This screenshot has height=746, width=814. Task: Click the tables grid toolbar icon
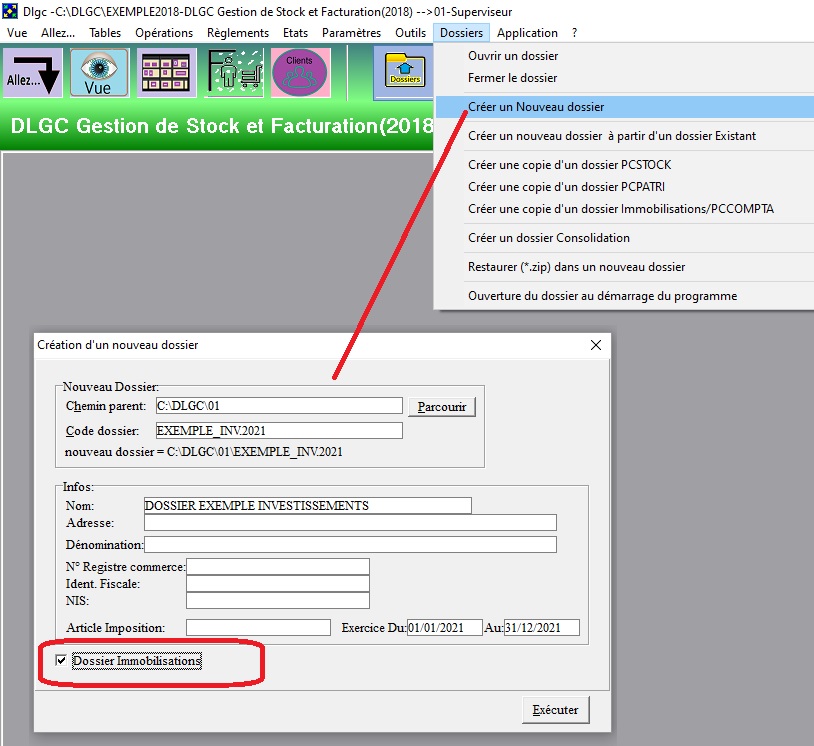pos(166,72)
